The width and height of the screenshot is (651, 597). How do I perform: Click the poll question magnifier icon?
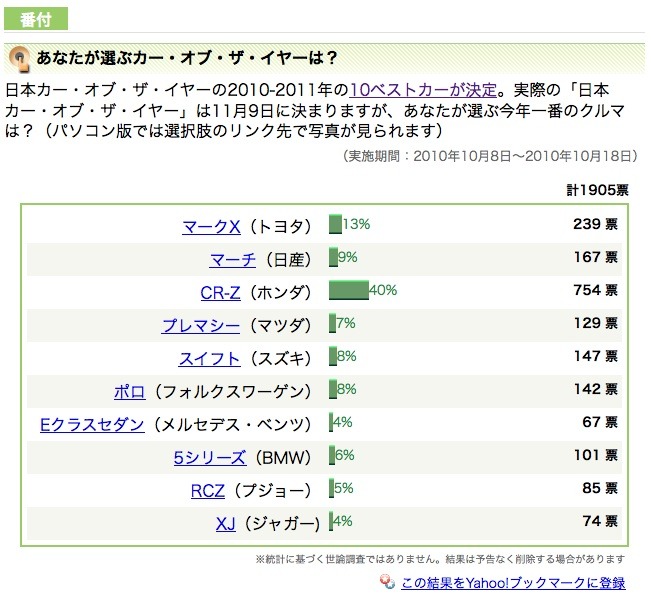20,58
